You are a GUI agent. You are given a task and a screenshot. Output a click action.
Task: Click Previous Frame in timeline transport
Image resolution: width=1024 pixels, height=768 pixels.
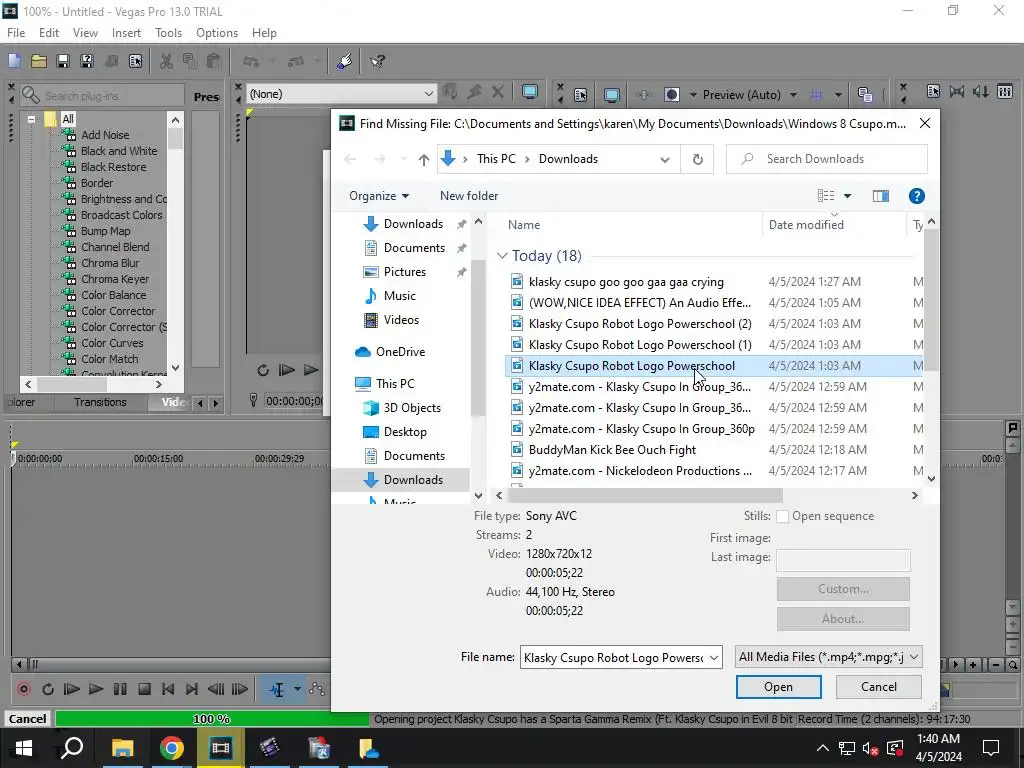click(216, 689)
